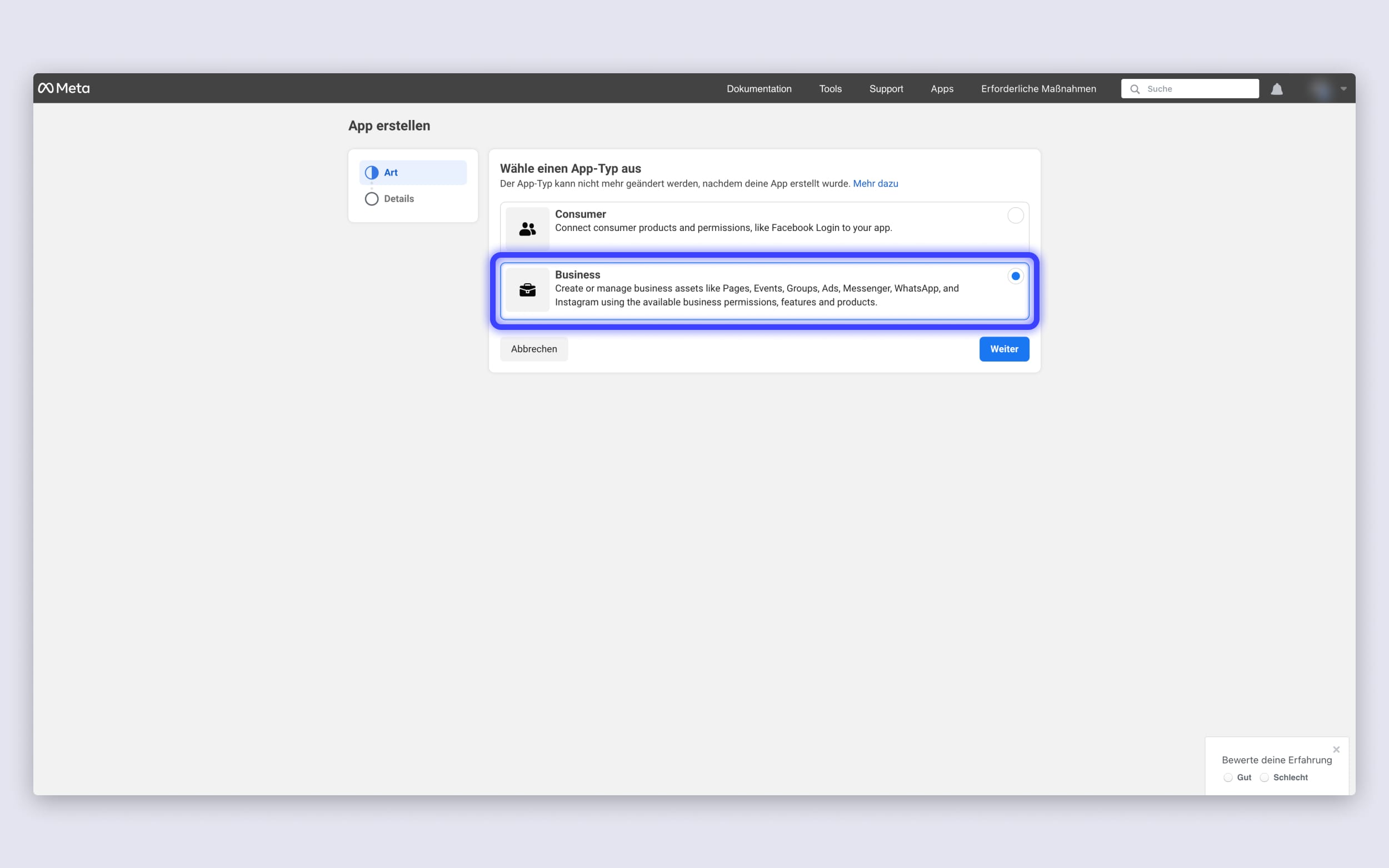Close the feedback rating popup
The height and width of the screenshot is (868, 1389).
(x=1336, y=750)
